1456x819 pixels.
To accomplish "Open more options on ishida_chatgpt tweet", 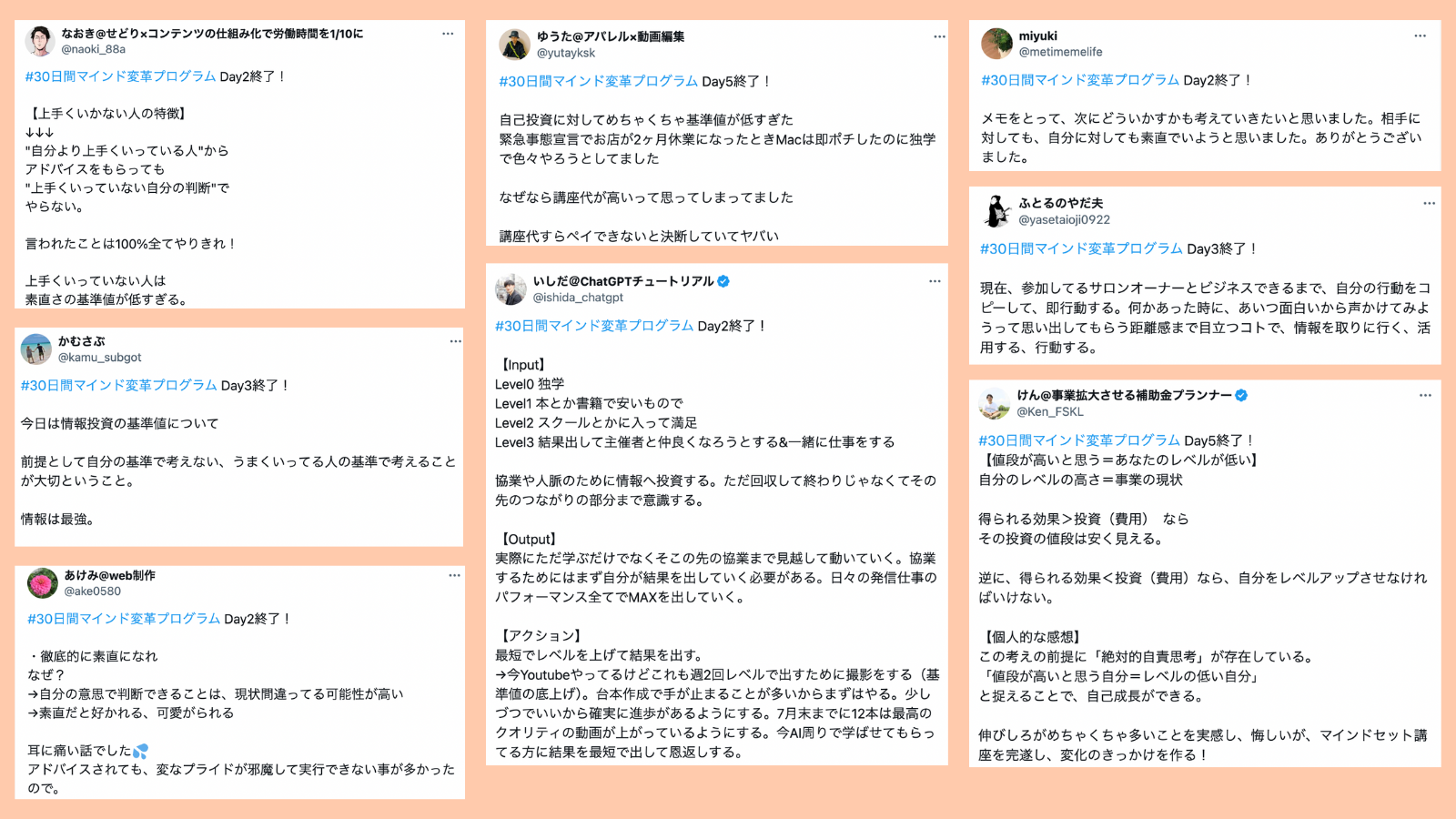I will tap(935, 281).
